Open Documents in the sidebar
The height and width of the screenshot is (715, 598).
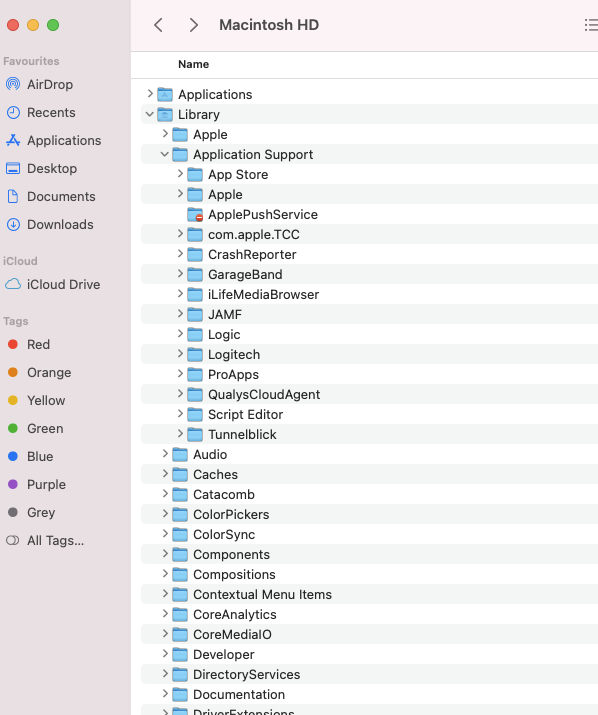point(61,197)
